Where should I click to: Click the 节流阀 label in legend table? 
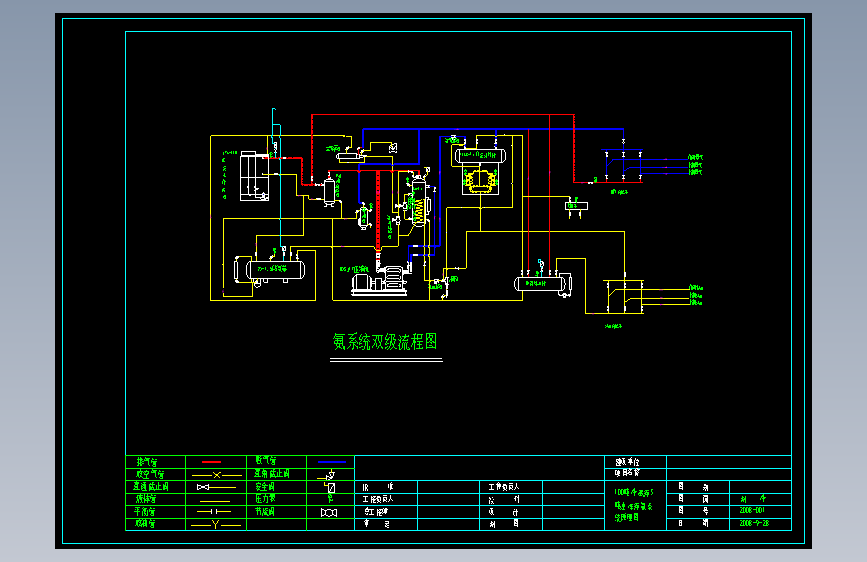(265, 512)
